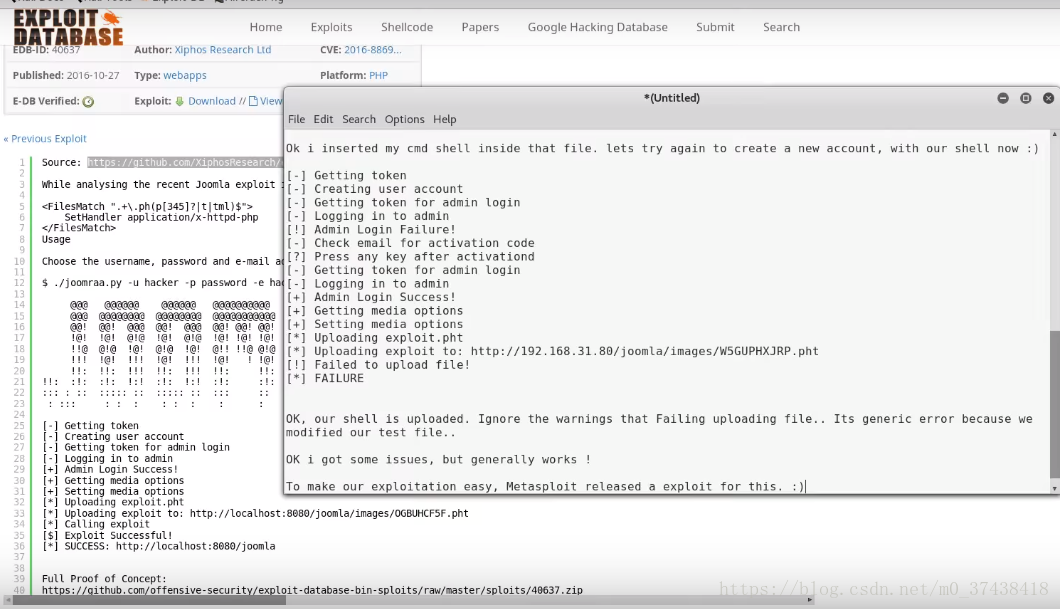The height and width of the screenshot is (609, 1060).
Task: Open the CVE 2016-8869 link
Action: pos(372,49)
